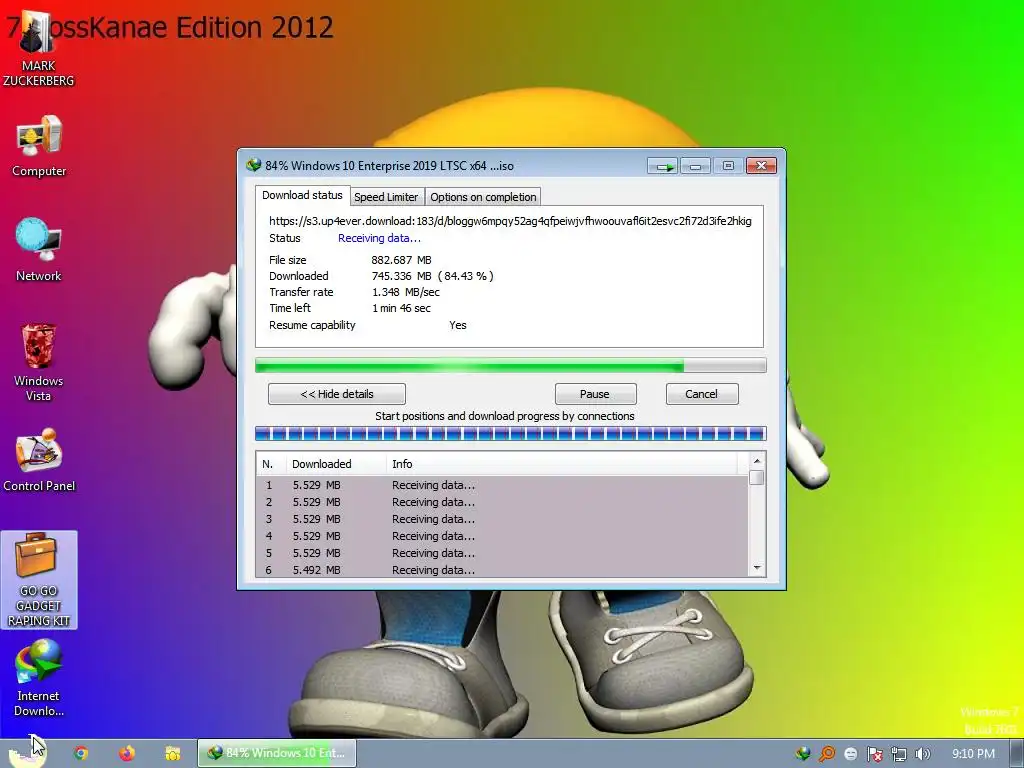Image resolution: width=1024 pixels, height=768 pixels.
Task: Select connection row 2
Action: click(502, 502)
